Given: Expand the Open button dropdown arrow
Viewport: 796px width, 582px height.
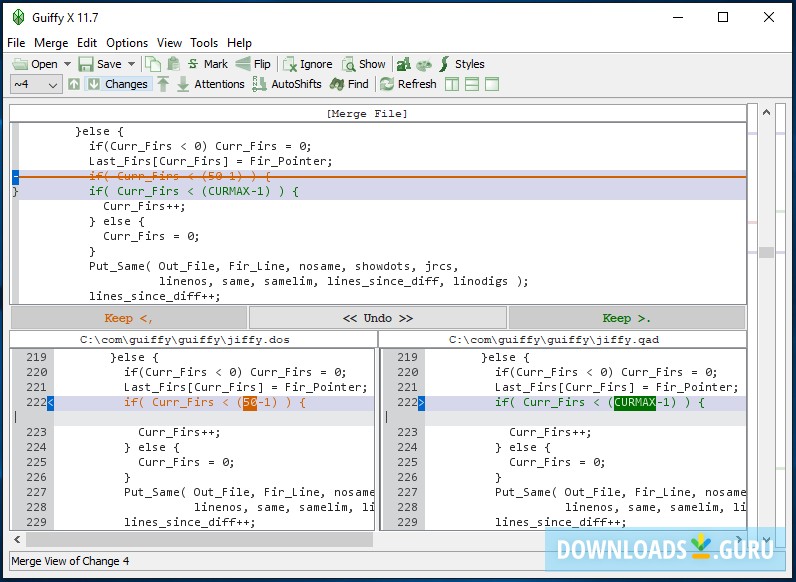Looking at the screenshot, I should [68, 64].
